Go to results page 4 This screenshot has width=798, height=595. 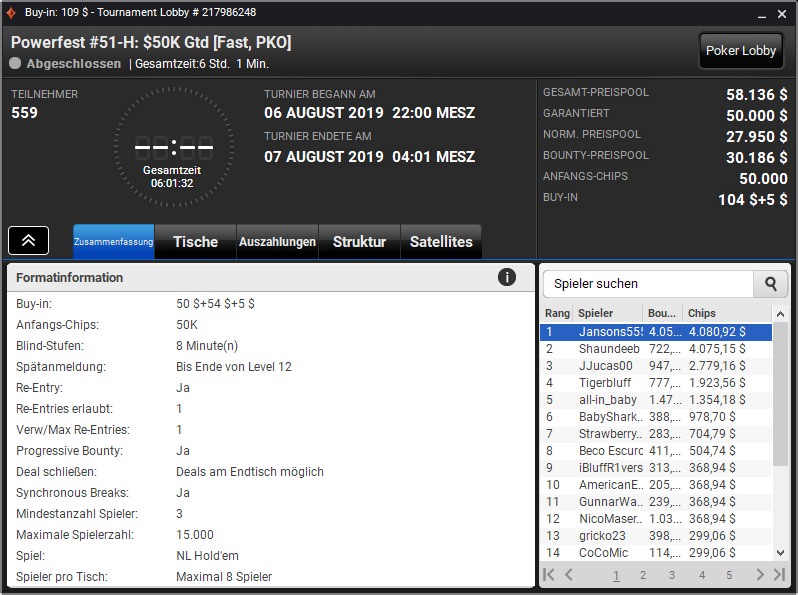tap(702, 575)
